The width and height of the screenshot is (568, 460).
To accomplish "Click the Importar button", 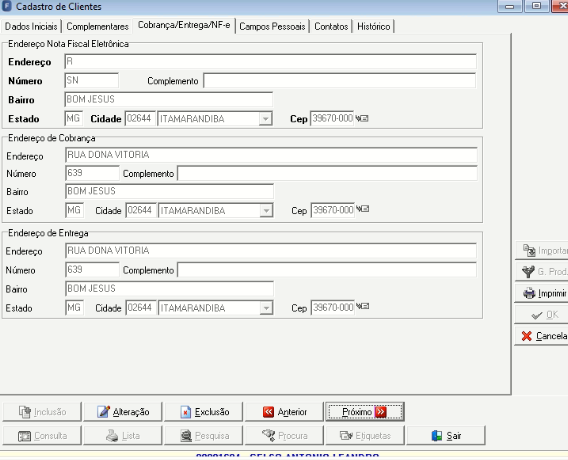I will tap(542, 250).
